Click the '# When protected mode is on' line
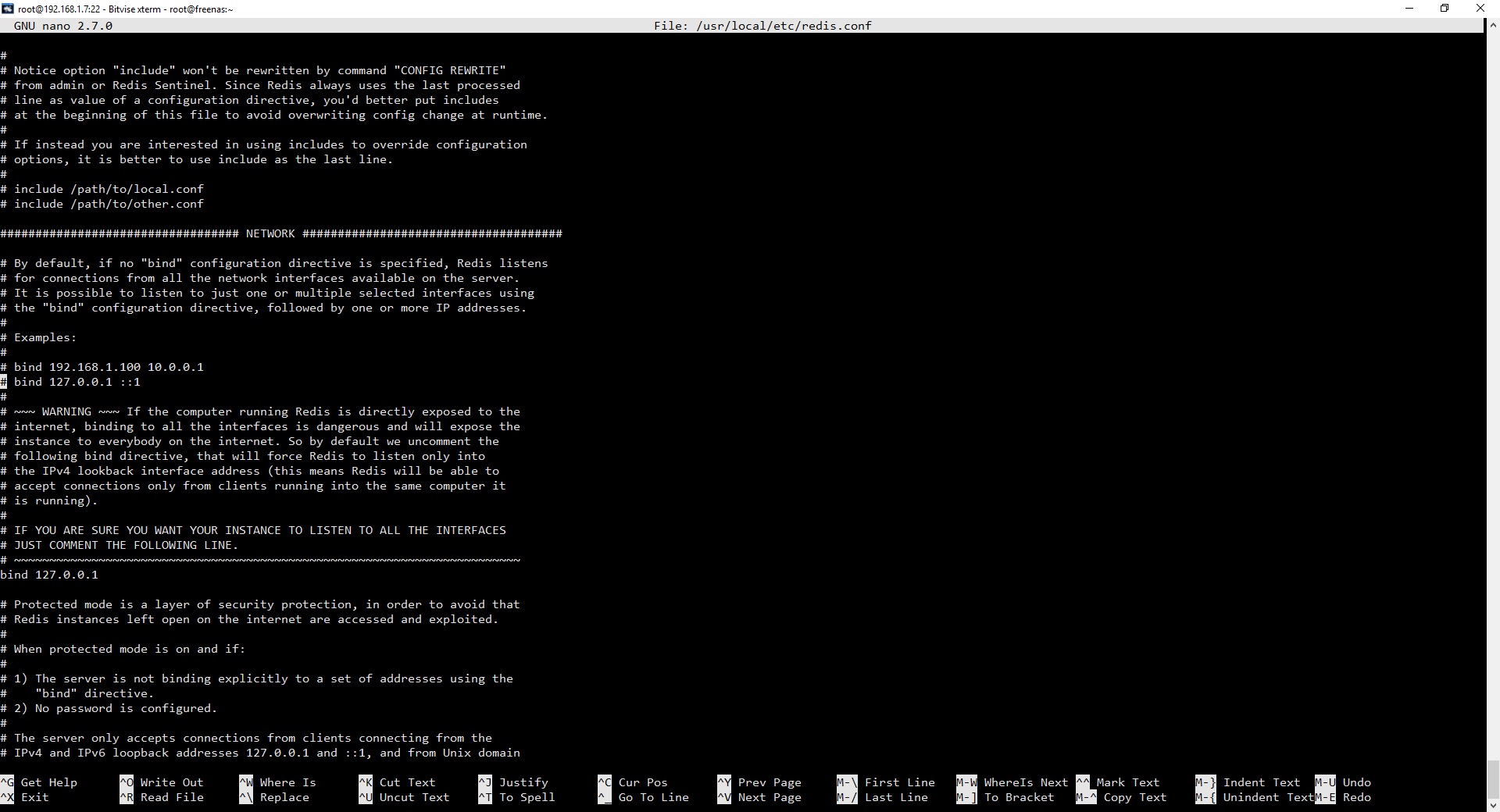The height and width of the screenshot is (812, 1500). pyautogui.click(x=123, y=649)
